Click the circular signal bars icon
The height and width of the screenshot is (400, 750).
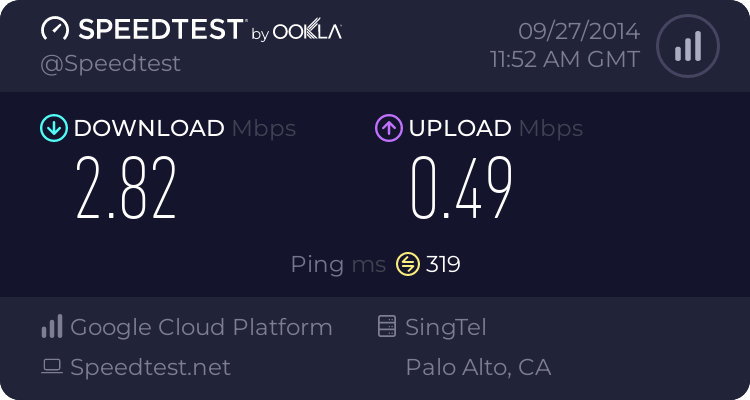(686, 45)
